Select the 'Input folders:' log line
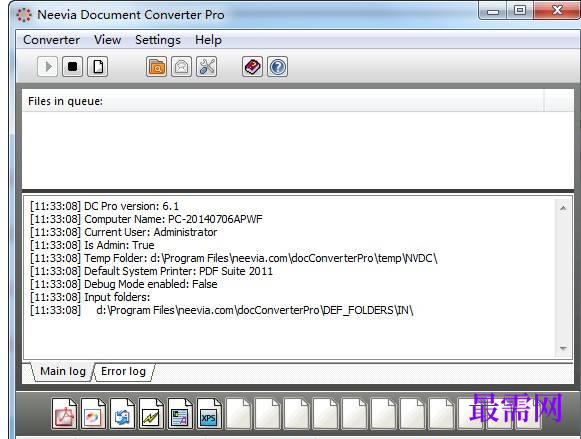Image resolution: width=581 pixels, height=439 pixels. point(90,297)
